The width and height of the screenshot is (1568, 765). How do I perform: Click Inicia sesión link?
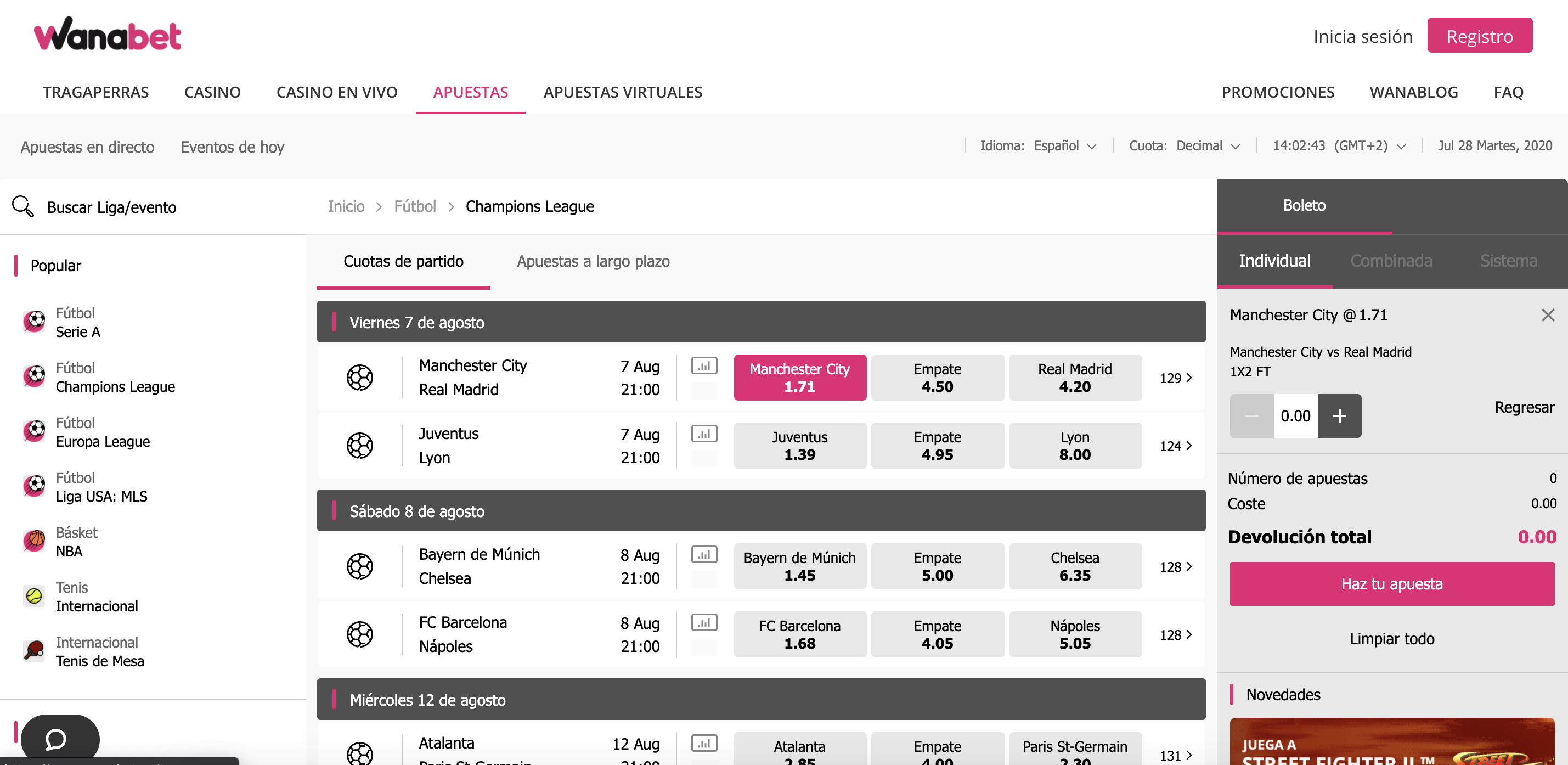[1362, 37]
